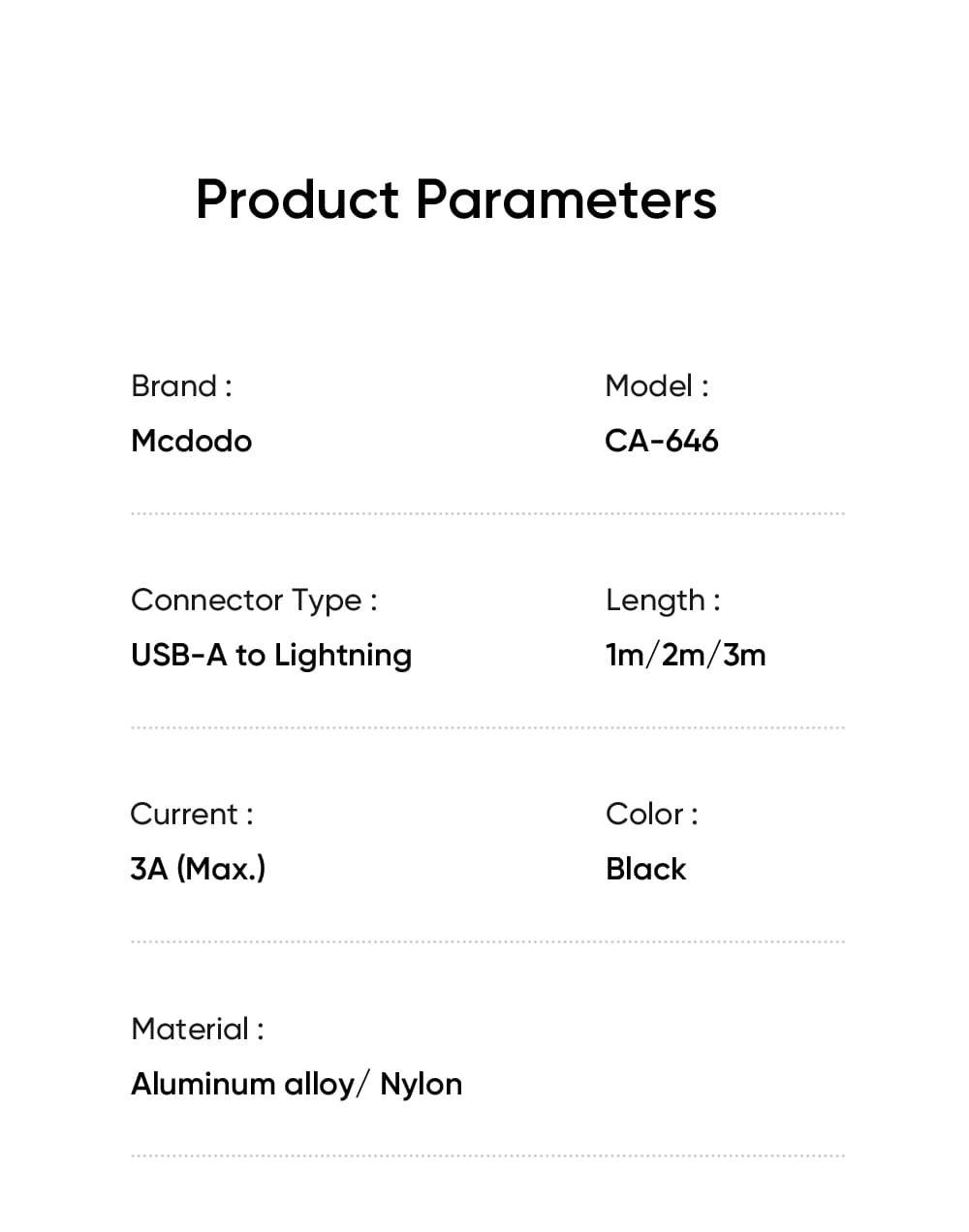Image resolution: width=969 pixels, height=1232 pixels.
Task: Click the dotted divider below Mcdodo
Action: point(486,514)
